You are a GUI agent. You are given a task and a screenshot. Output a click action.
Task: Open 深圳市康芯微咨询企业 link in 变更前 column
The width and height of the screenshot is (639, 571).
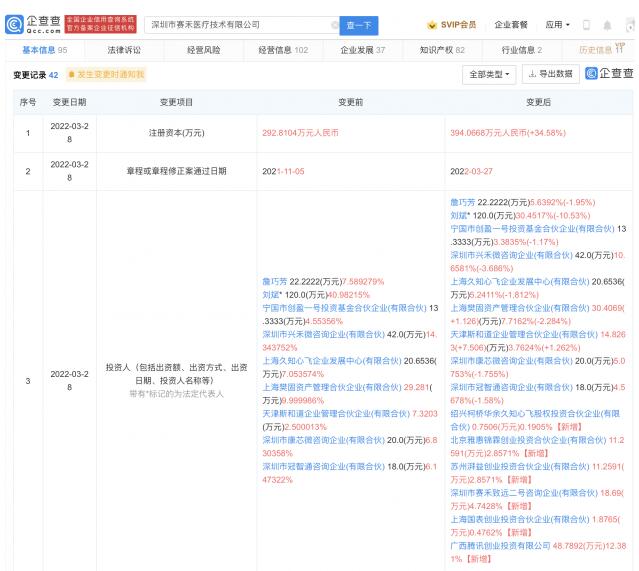pos(324,440)
